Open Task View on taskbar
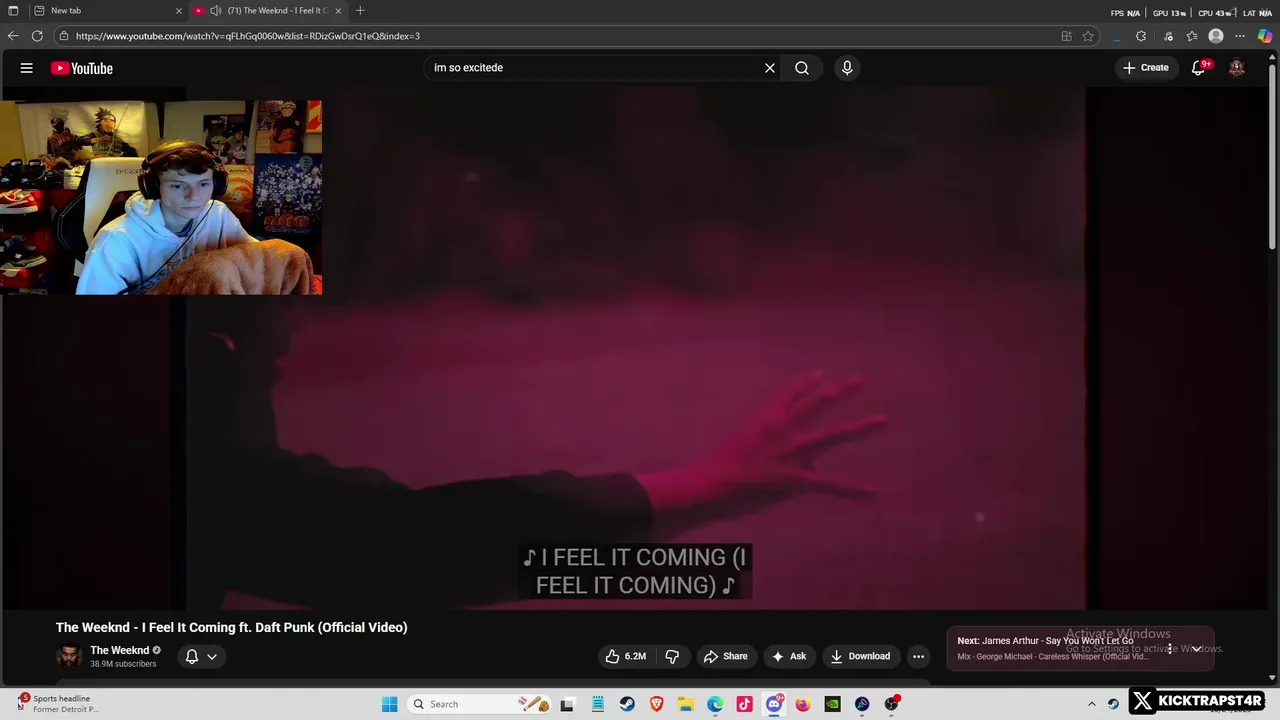This screenshot has height=720, width=1280. pyautogui.click(x=567, y=704)
